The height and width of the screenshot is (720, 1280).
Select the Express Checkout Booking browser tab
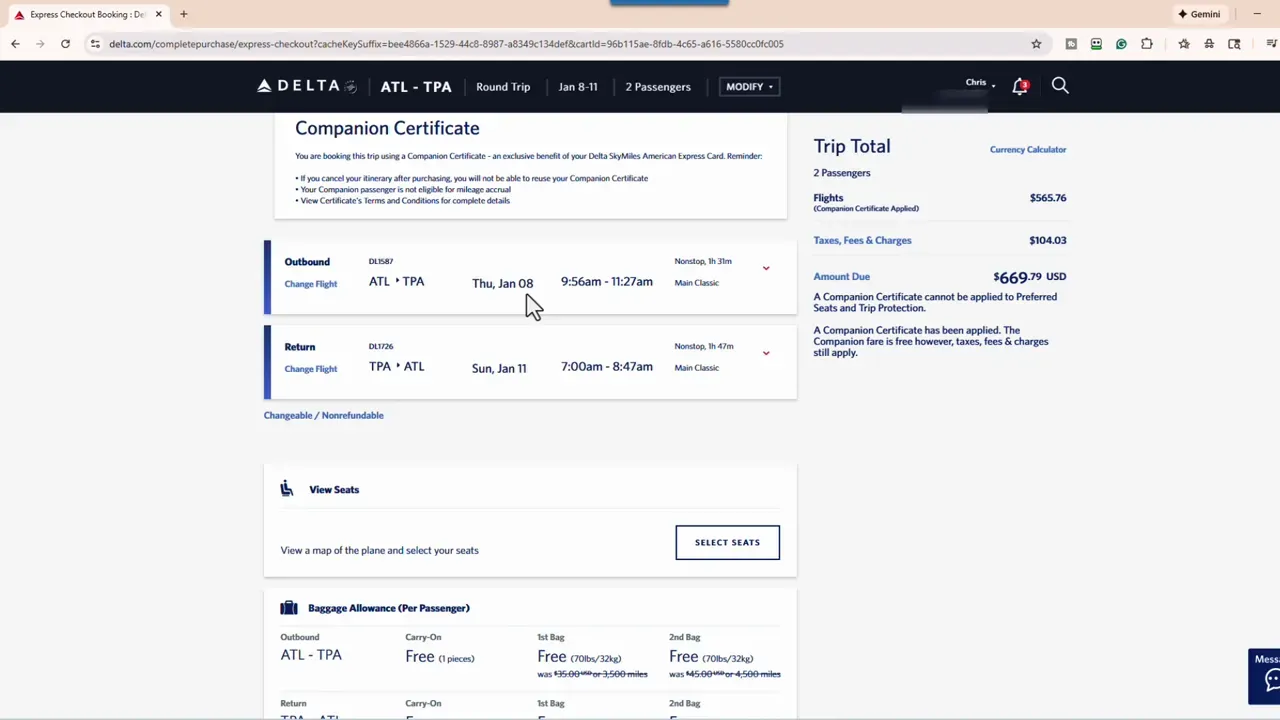pyautogui.click(x=85, y=14)
